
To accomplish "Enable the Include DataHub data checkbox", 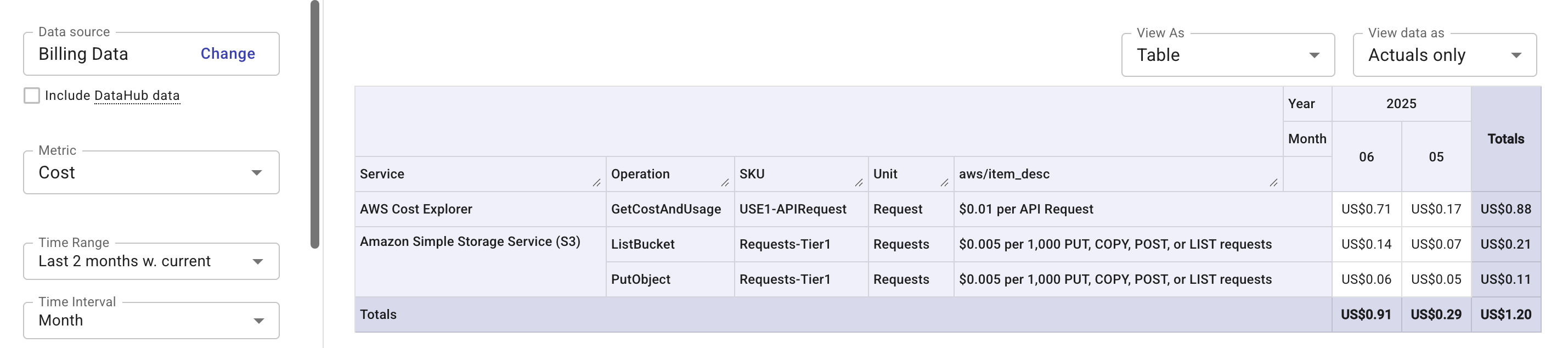I will point(31,95).
